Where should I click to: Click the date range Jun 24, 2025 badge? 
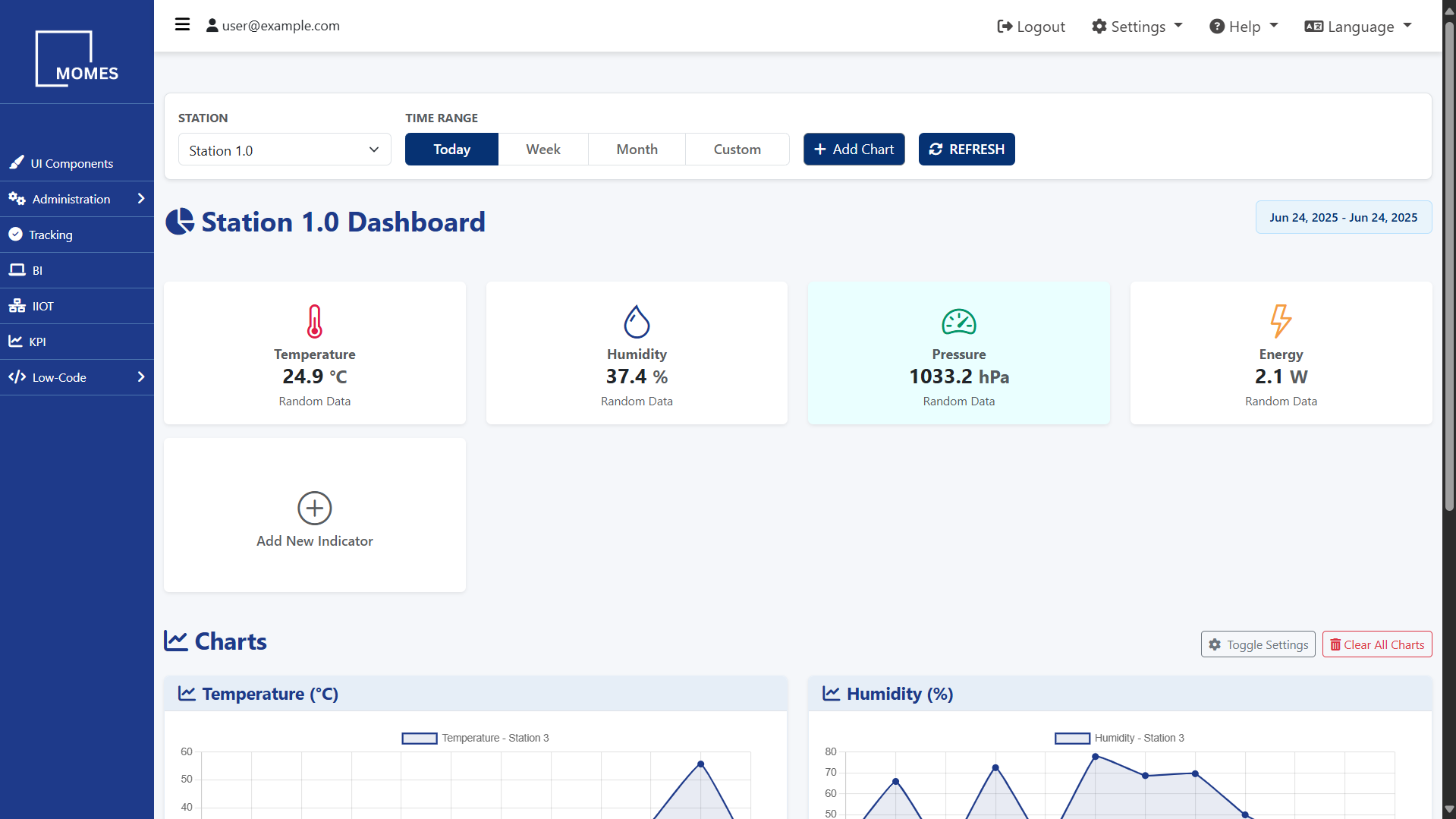[x=1344, y=217]
